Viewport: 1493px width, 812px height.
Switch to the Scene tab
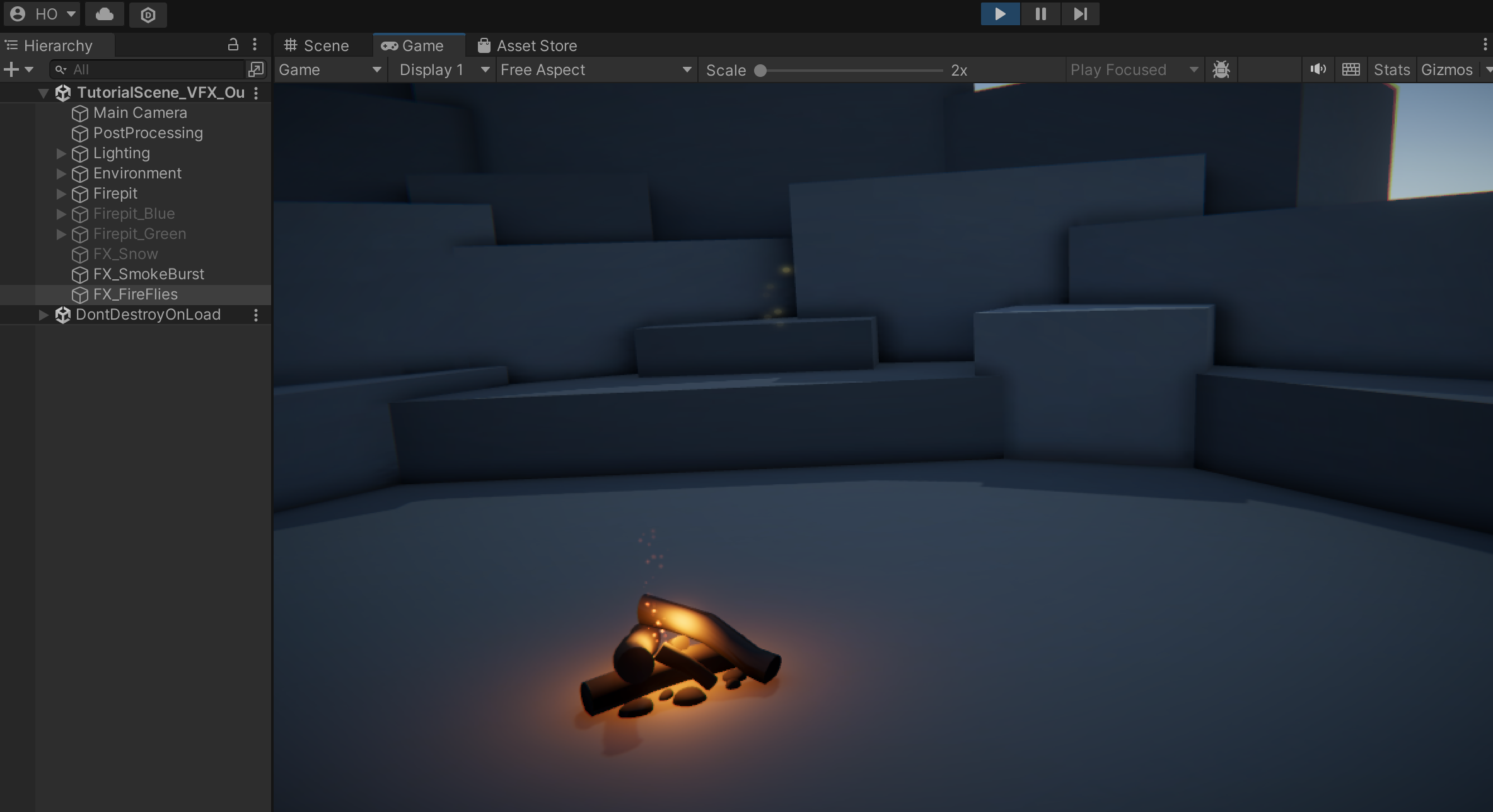(x=322, y=45)
